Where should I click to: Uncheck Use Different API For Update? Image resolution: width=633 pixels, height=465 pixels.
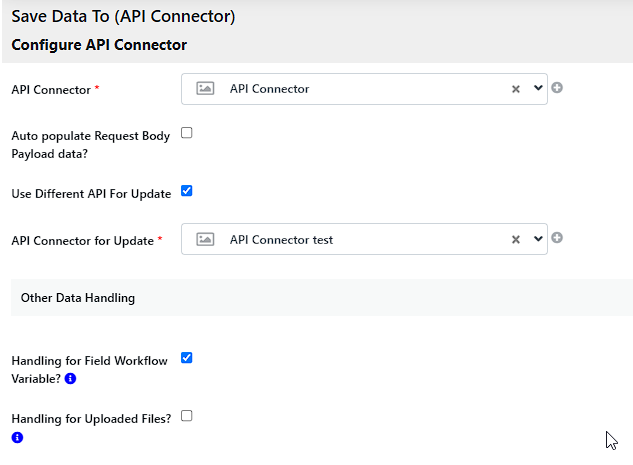click(186, 190)
